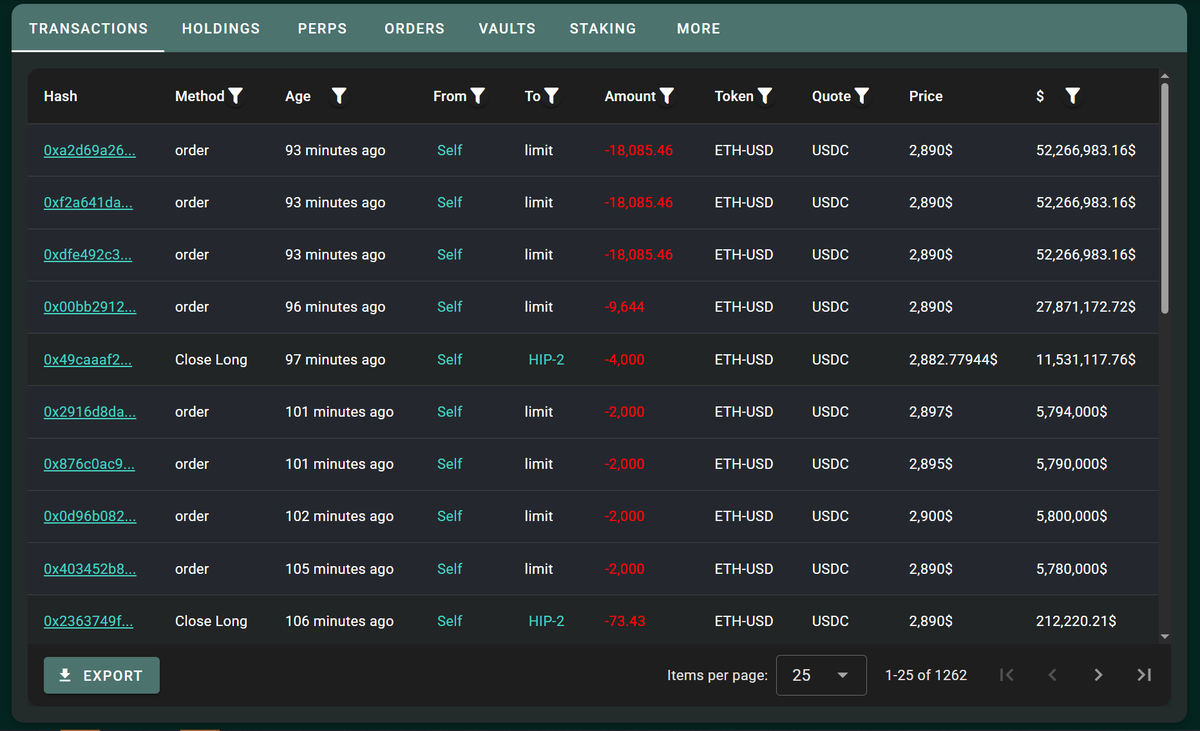Open transaction hash 0x0d96b082...
Viewport: 1200px width, 731px height.
pyautogui.click(x=90, y=517)
